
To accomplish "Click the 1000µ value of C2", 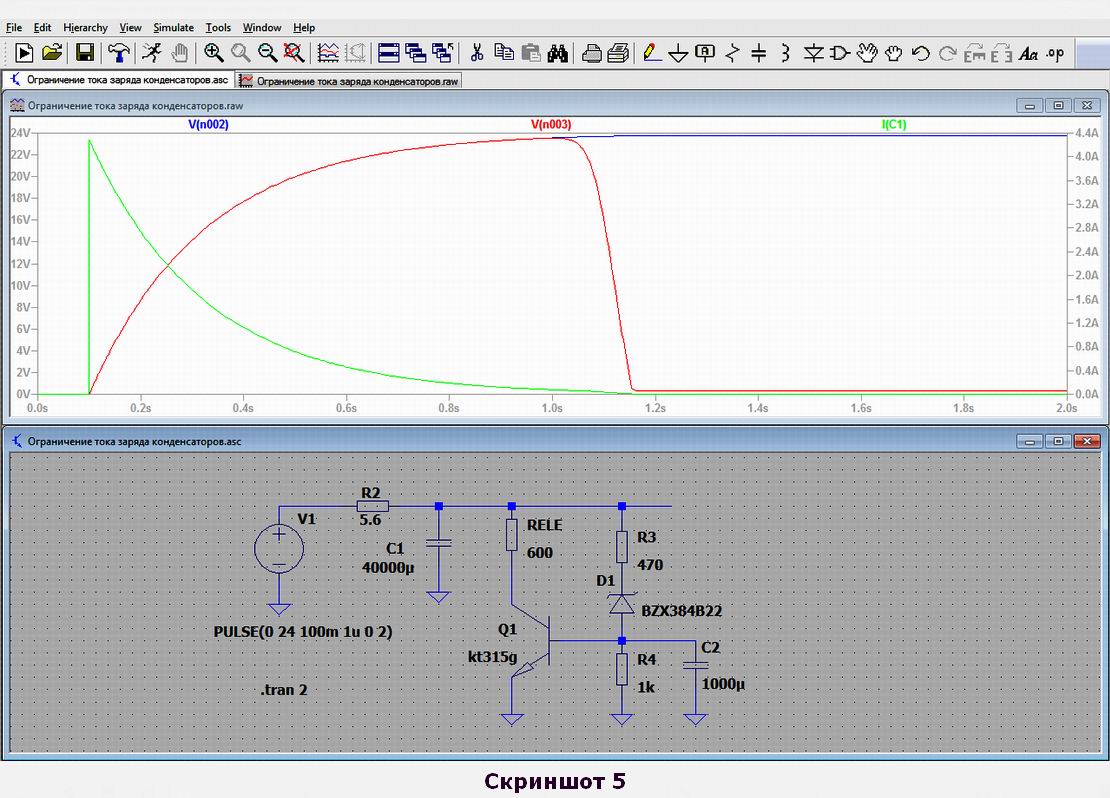I will [723, 684].
